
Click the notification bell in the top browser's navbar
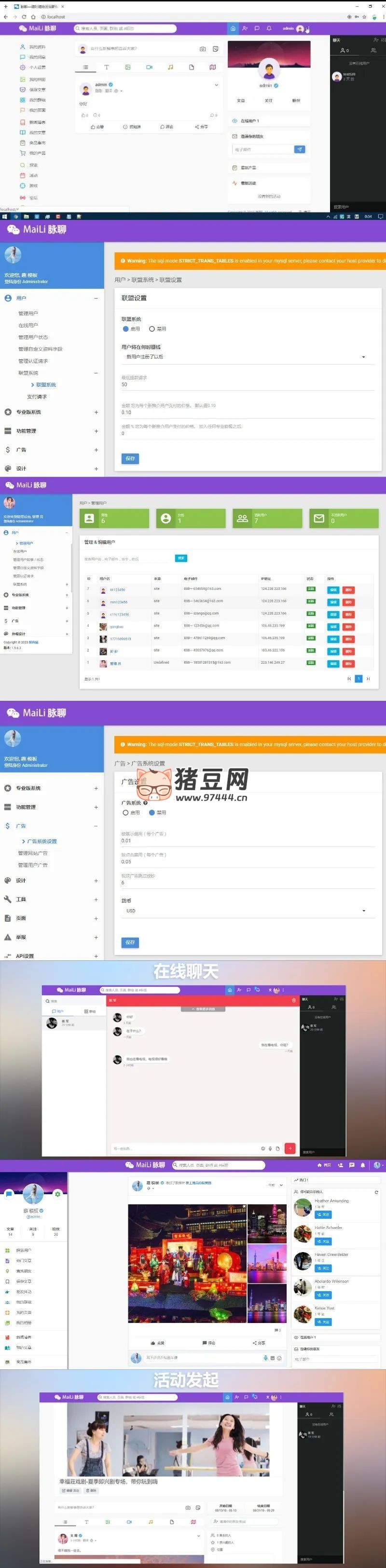(x=268, y=28)
